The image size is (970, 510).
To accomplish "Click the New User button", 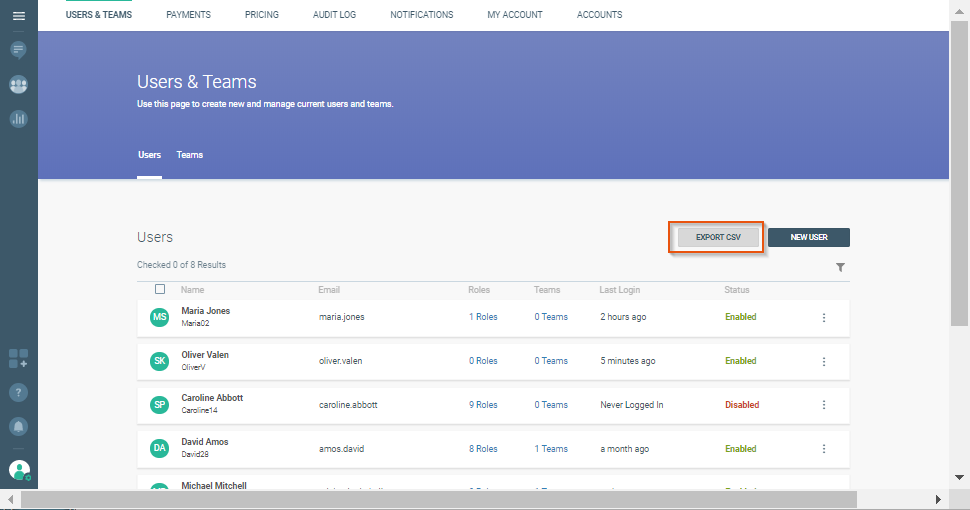I will [808, 237].
